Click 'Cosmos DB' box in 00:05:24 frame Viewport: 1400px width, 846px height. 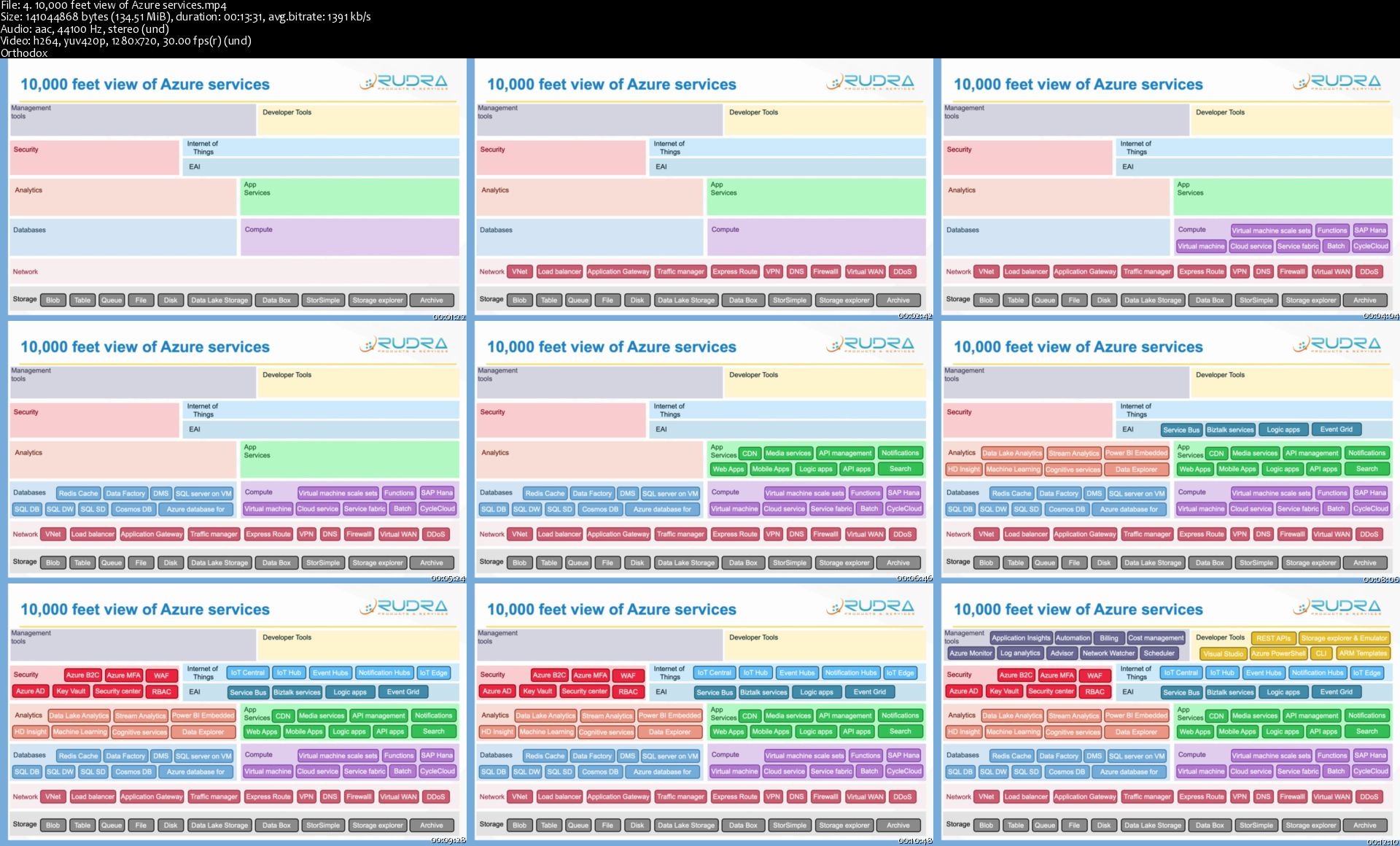[133, 509]
